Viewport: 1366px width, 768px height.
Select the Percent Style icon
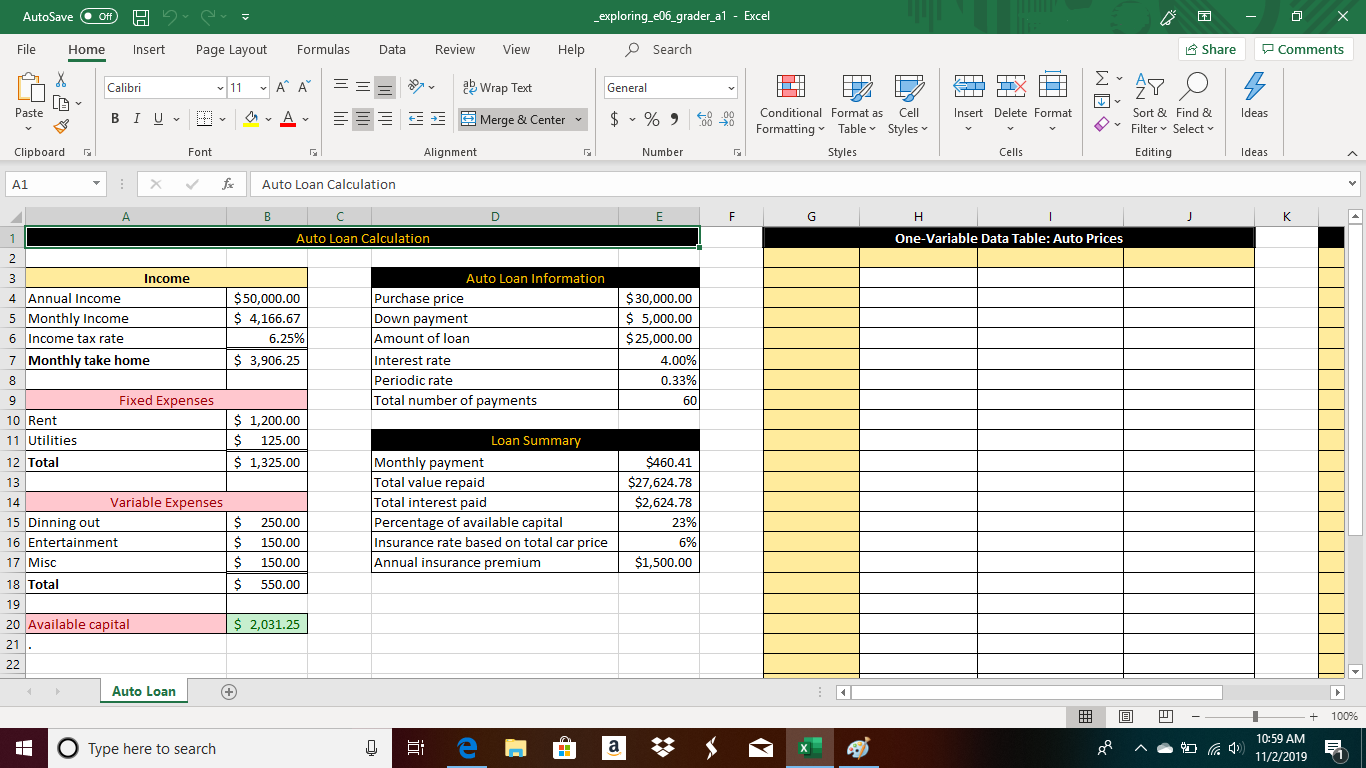click(x=652, y=118)
